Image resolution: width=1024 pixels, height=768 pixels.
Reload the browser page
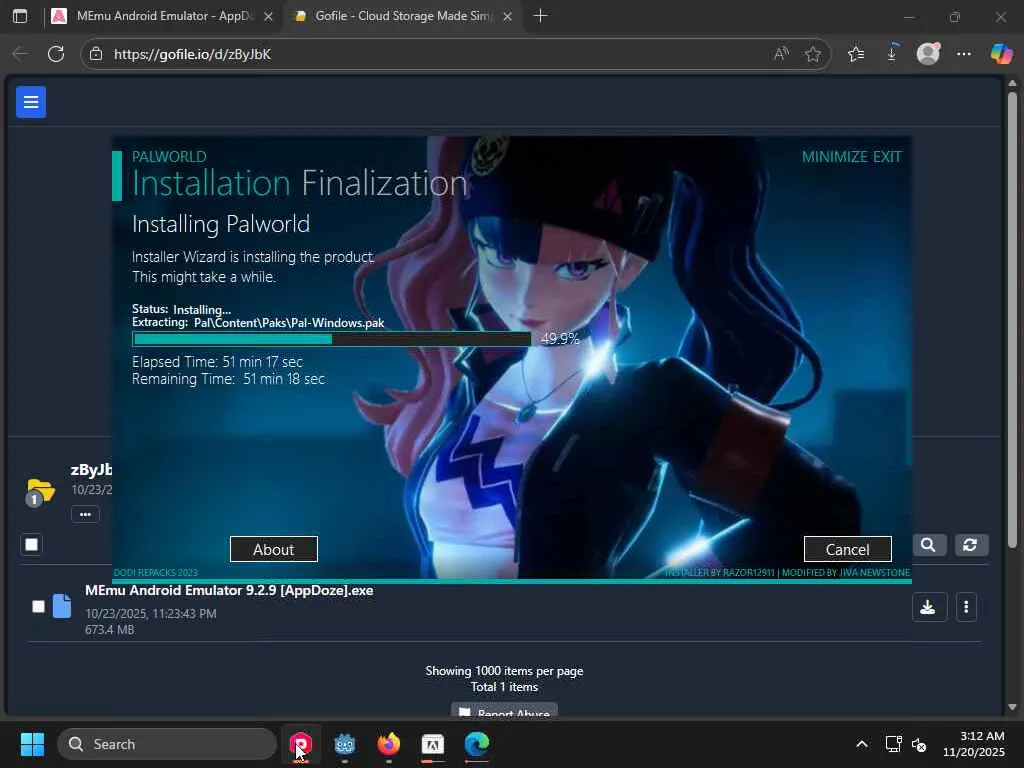coord(56,54)
